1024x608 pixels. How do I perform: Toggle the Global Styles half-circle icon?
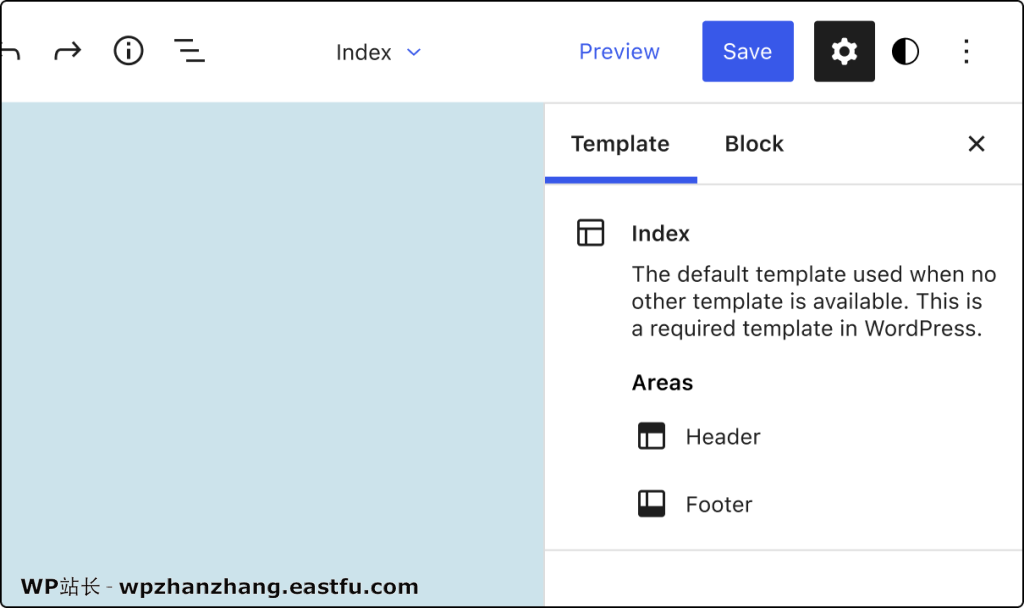905,51
